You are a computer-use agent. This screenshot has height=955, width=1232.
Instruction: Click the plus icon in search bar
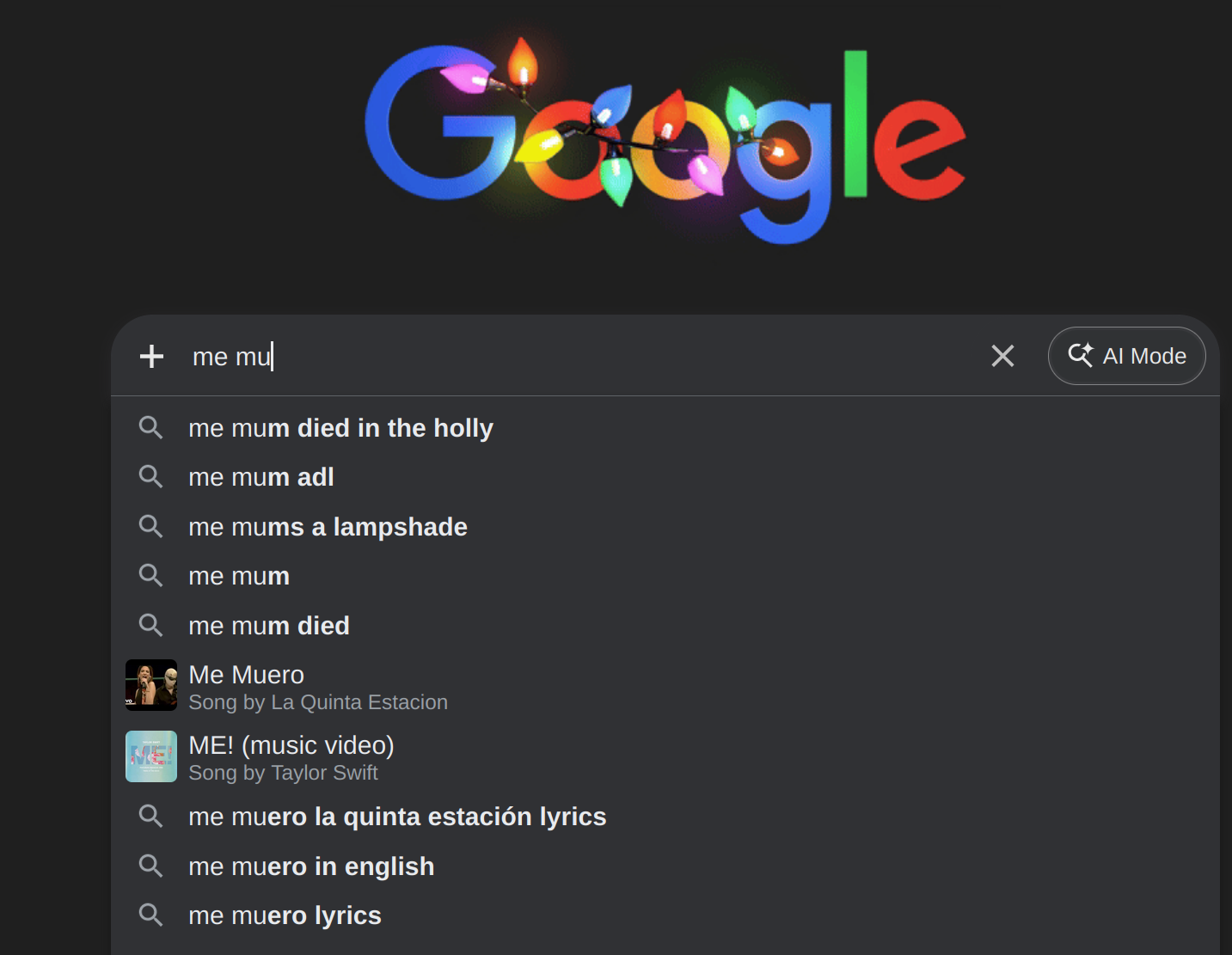(x=152, y=356)
